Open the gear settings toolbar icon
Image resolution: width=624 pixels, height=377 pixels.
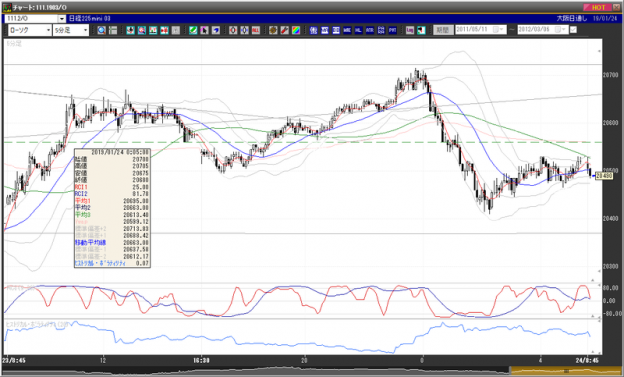tap(273, 30)
